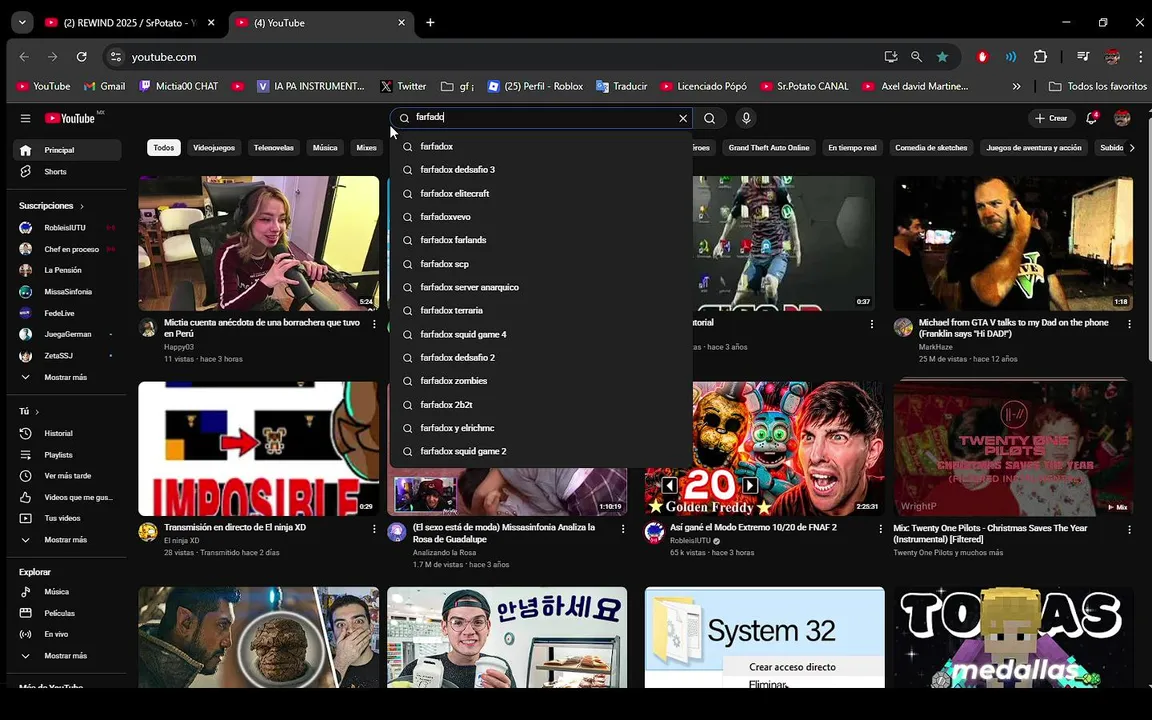The height and width of the screenshot is (720, 1152).
Task: Start voice search with microphone icon
Action: click(x=746, y=118)
